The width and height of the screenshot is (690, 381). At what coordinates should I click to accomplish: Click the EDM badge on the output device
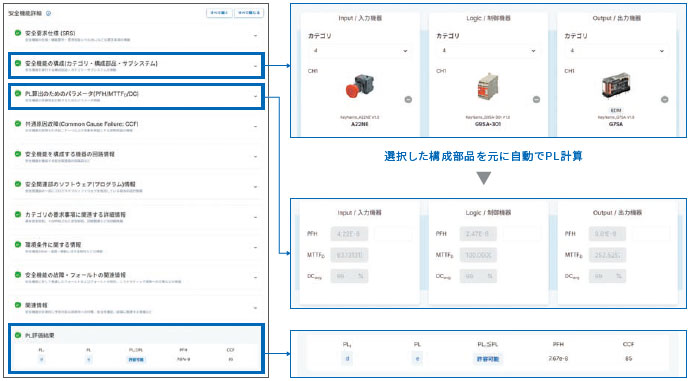(x=616, y=110)
